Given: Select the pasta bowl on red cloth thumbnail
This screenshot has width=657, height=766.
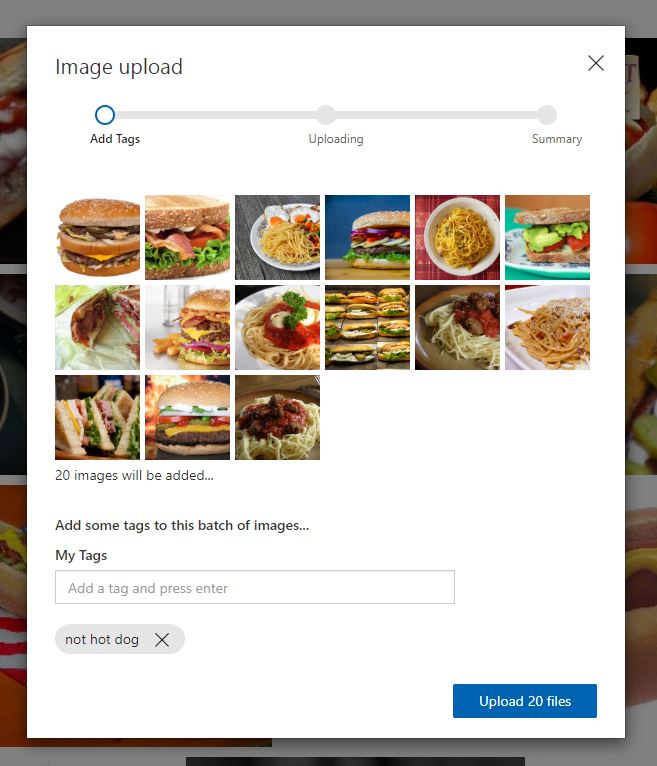Looking at the screenshot, I should coord(458,237).
